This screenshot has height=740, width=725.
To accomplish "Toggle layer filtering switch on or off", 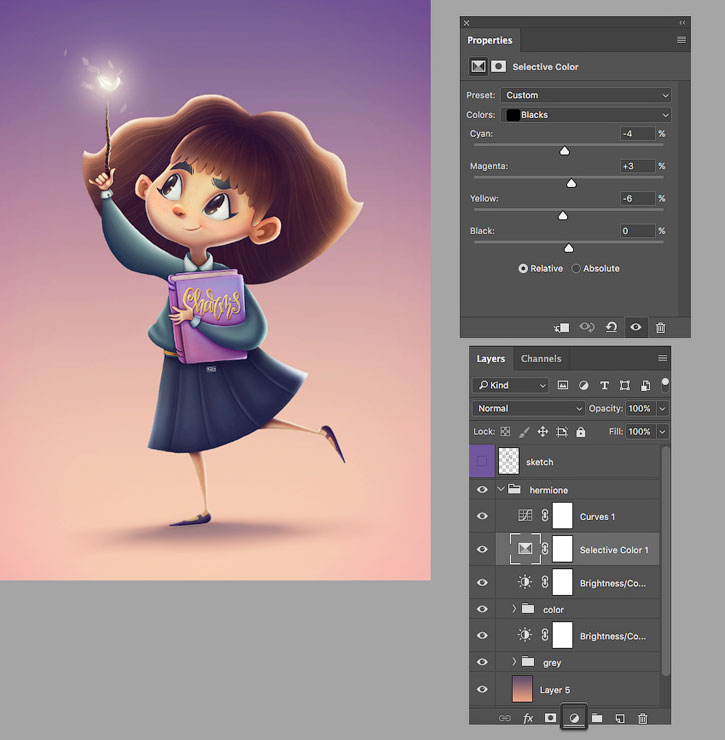I will pos(665,384).
